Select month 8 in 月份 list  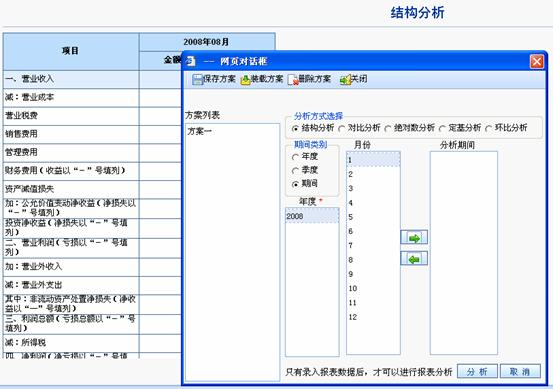click(x=373, y=260)
